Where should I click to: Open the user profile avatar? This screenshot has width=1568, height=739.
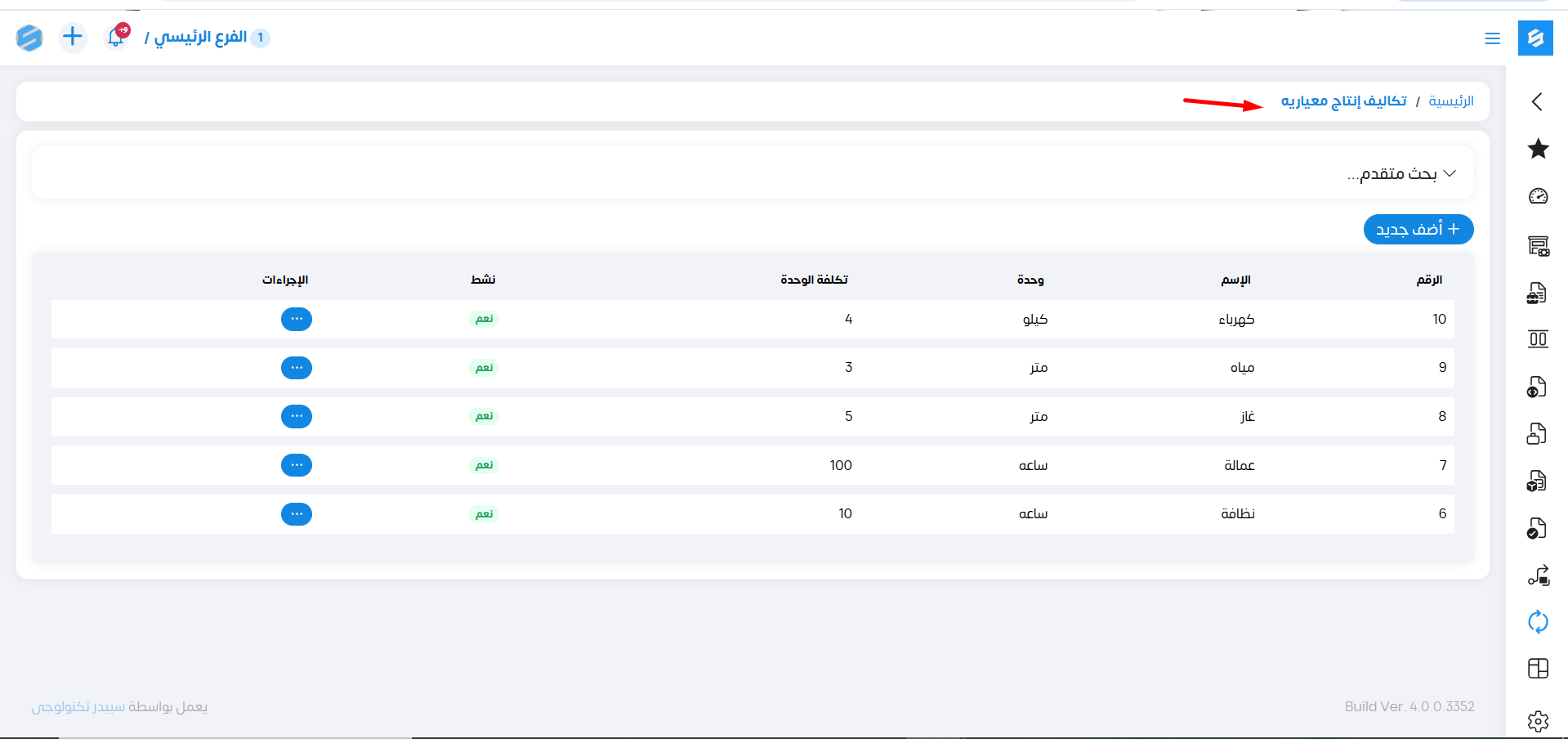point(29,38)
